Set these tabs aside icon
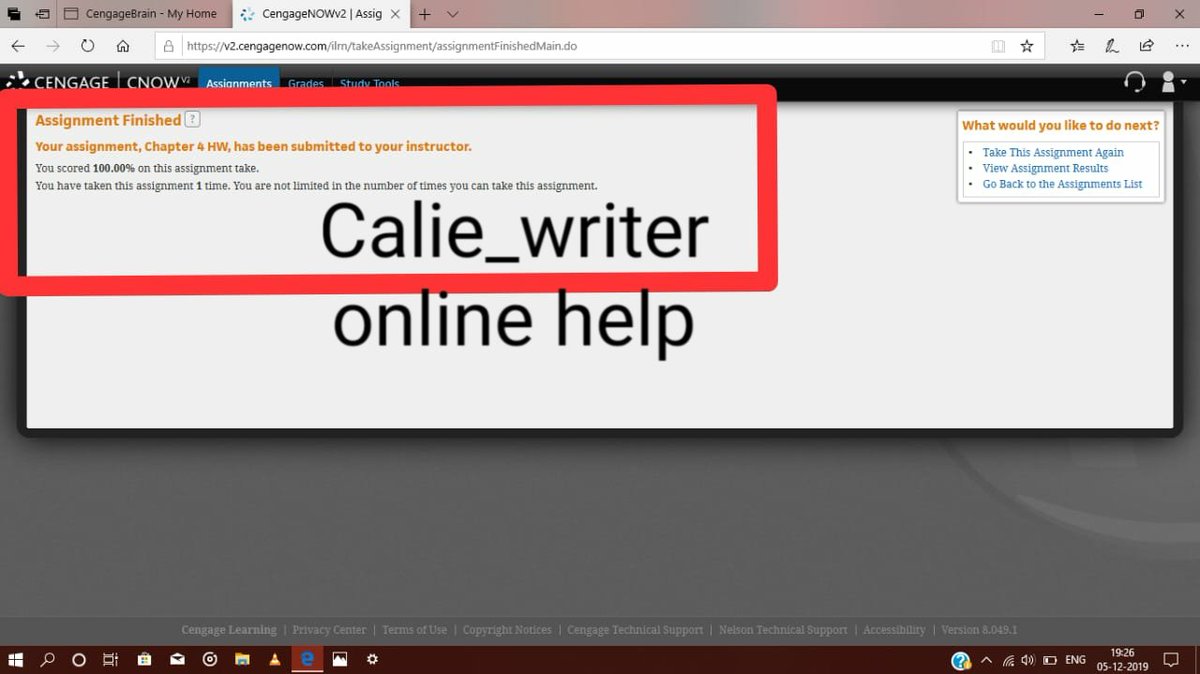 42,15
